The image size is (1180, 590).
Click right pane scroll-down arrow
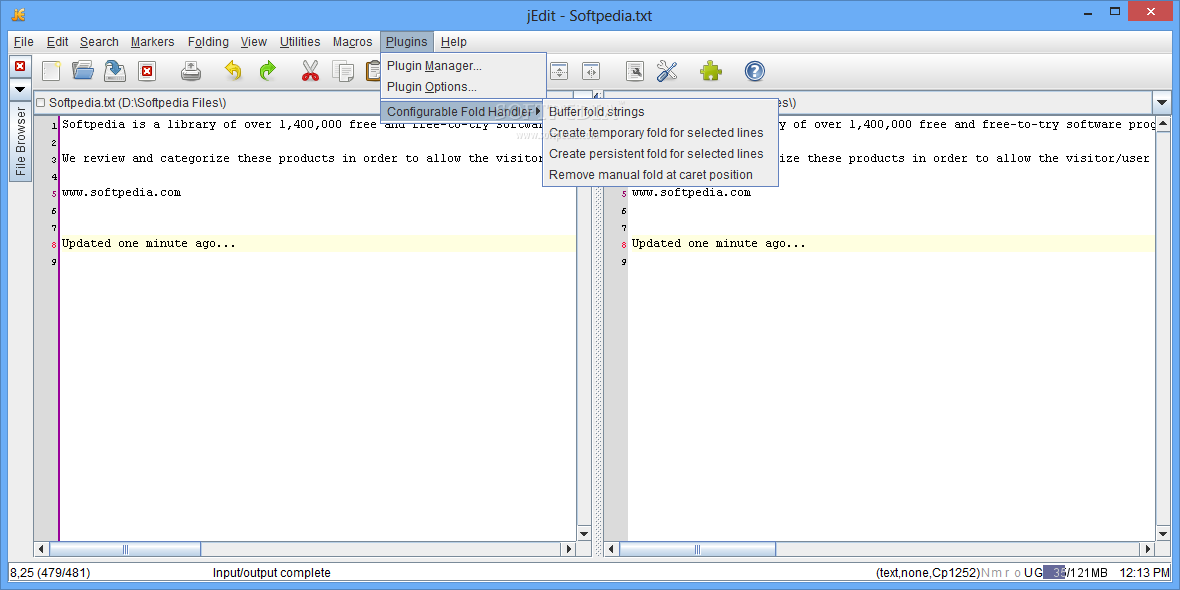click(1163, 534)
